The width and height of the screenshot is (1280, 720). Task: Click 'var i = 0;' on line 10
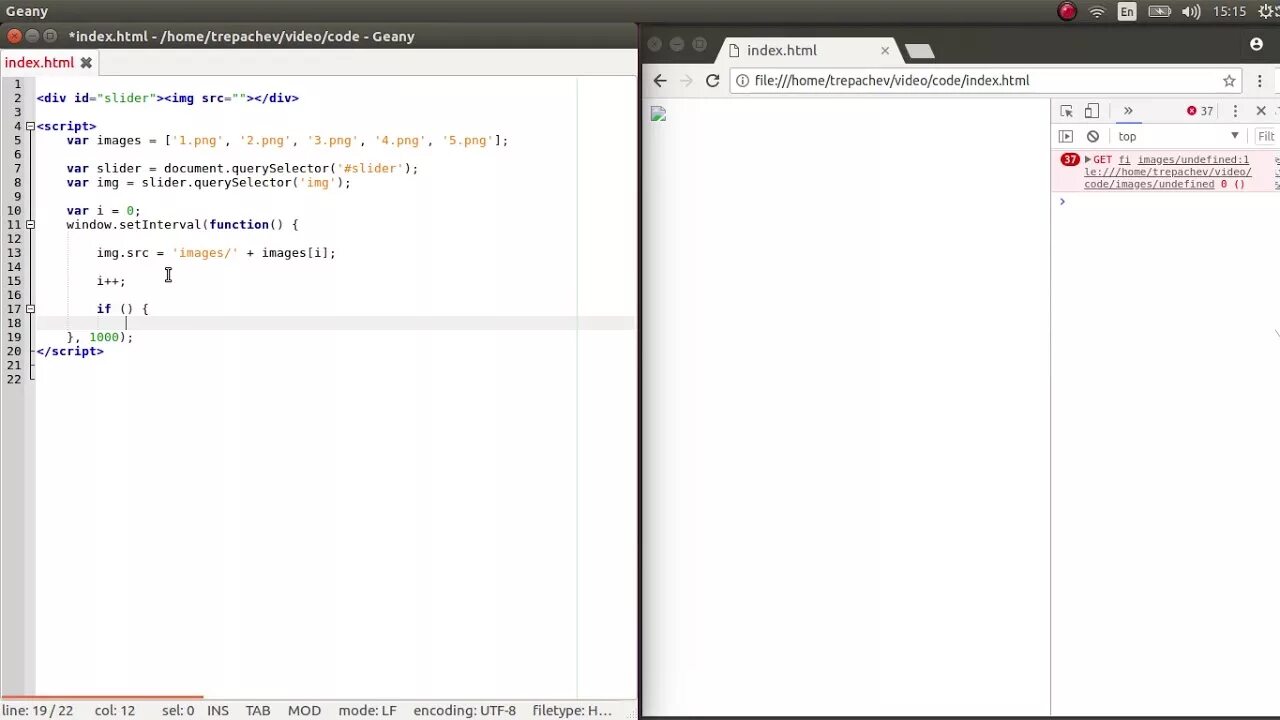[x=104, y=211]
